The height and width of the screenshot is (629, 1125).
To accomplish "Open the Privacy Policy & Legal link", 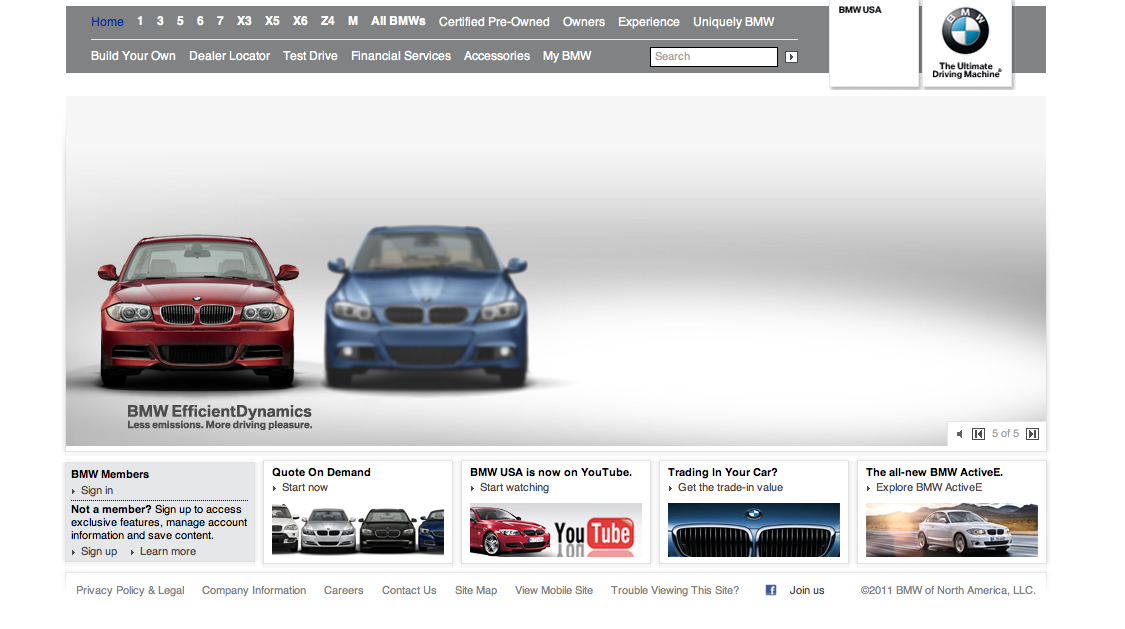I will coord(130,590).
